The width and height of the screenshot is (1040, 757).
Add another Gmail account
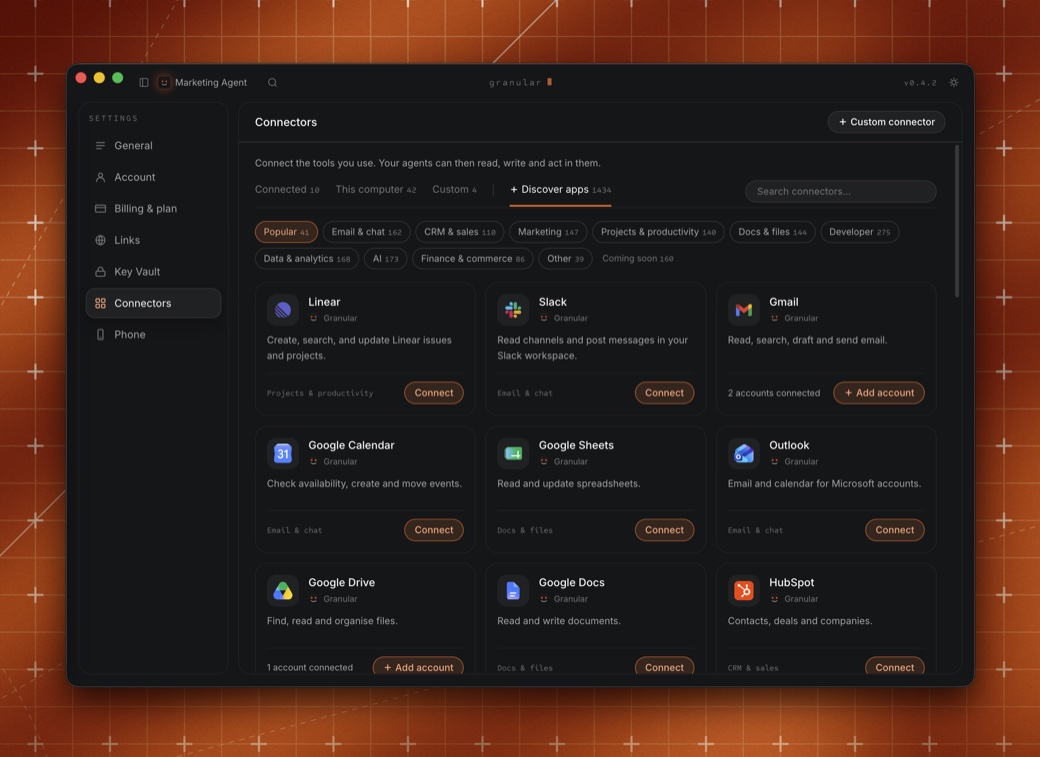(879, 393)
